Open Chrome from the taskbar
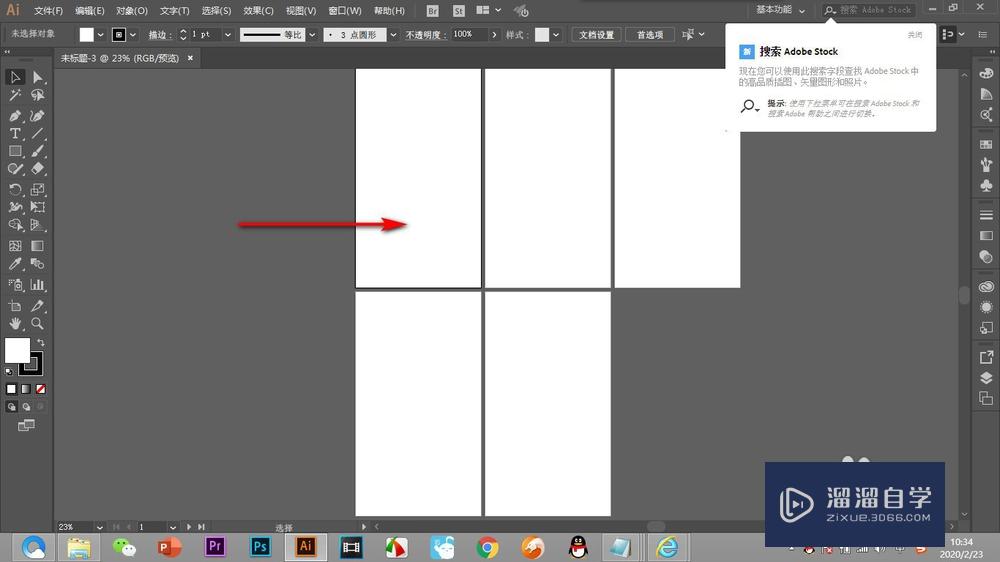Image resolution: width=1000 pixels, height=562 pixels. pyautogui.click(x=487, y=547)
